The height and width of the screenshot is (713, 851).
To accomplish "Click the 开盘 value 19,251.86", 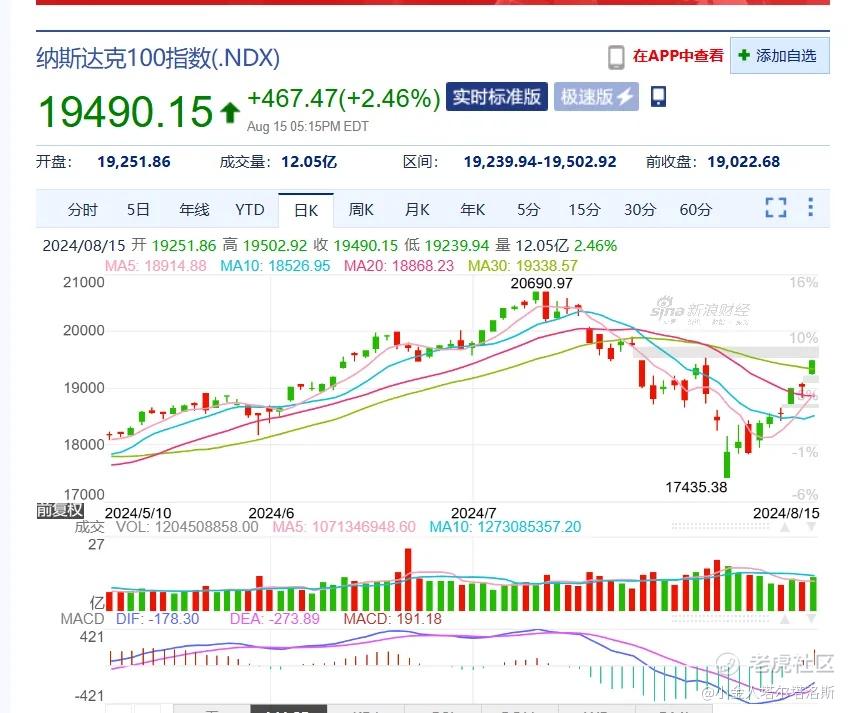I will pos(134,162).
